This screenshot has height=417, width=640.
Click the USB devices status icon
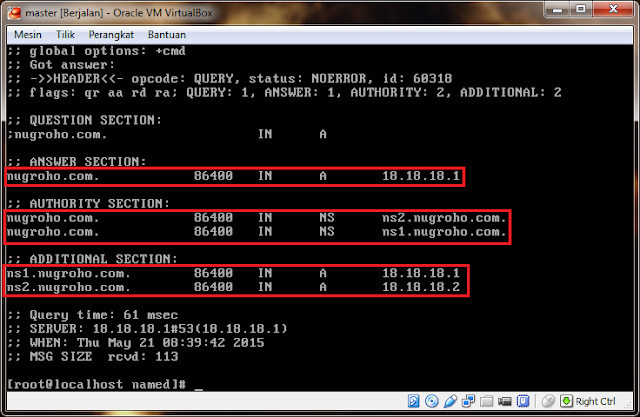[x=450, y=401]
